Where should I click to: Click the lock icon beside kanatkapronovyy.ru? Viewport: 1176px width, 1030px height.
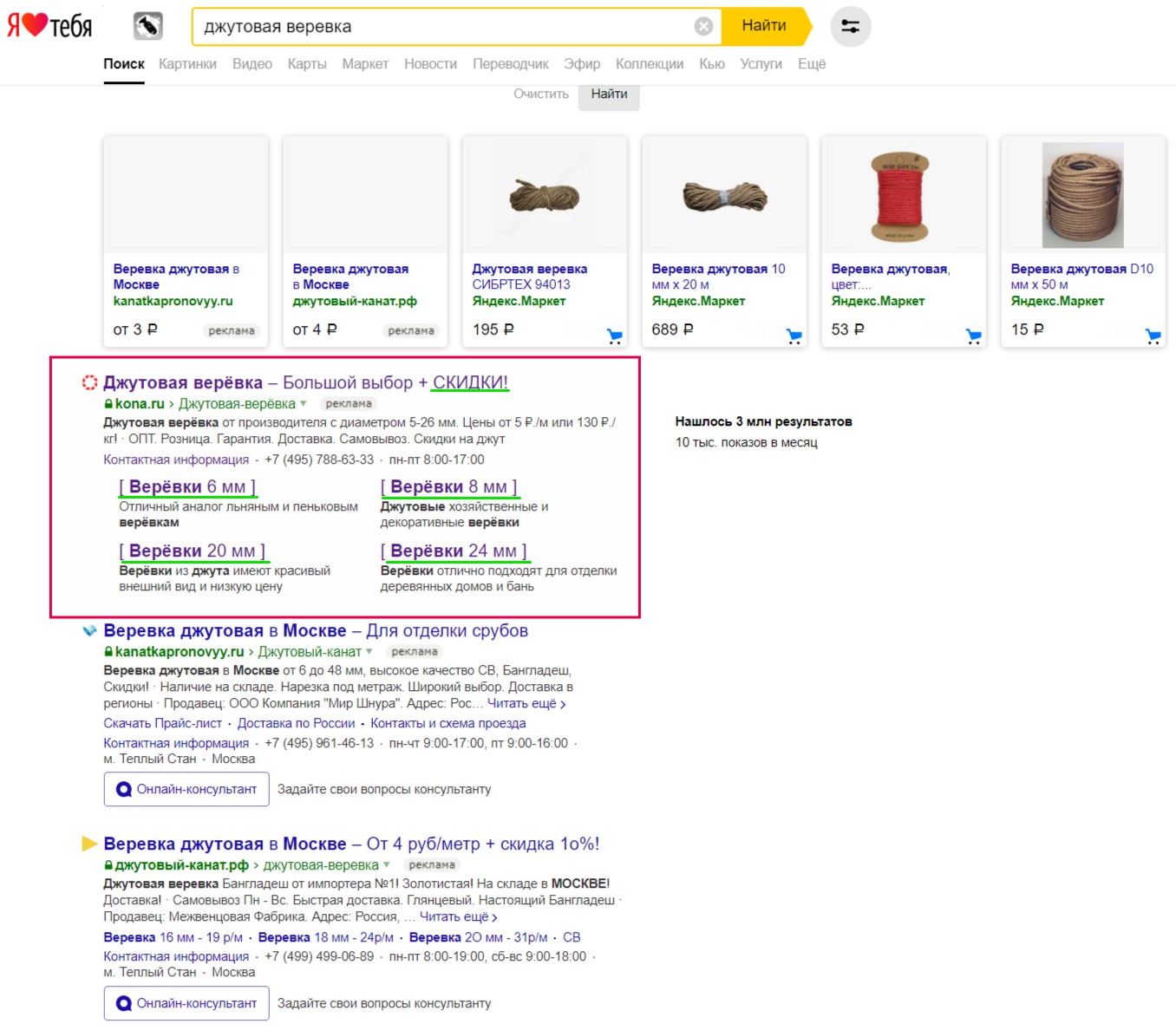[108, 652]
